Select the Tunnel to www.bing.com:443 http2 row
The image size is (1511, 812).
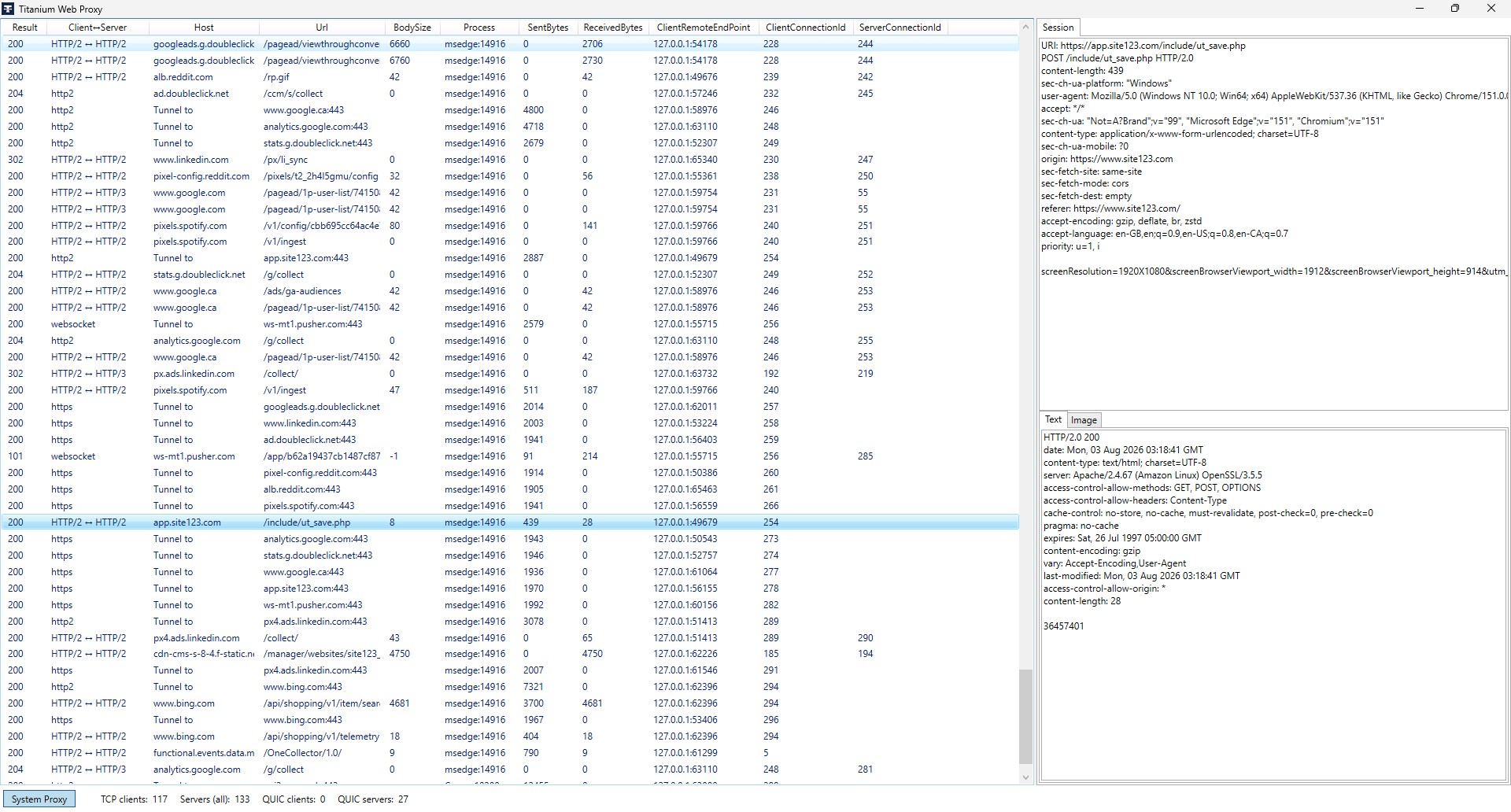click(510, 687)
